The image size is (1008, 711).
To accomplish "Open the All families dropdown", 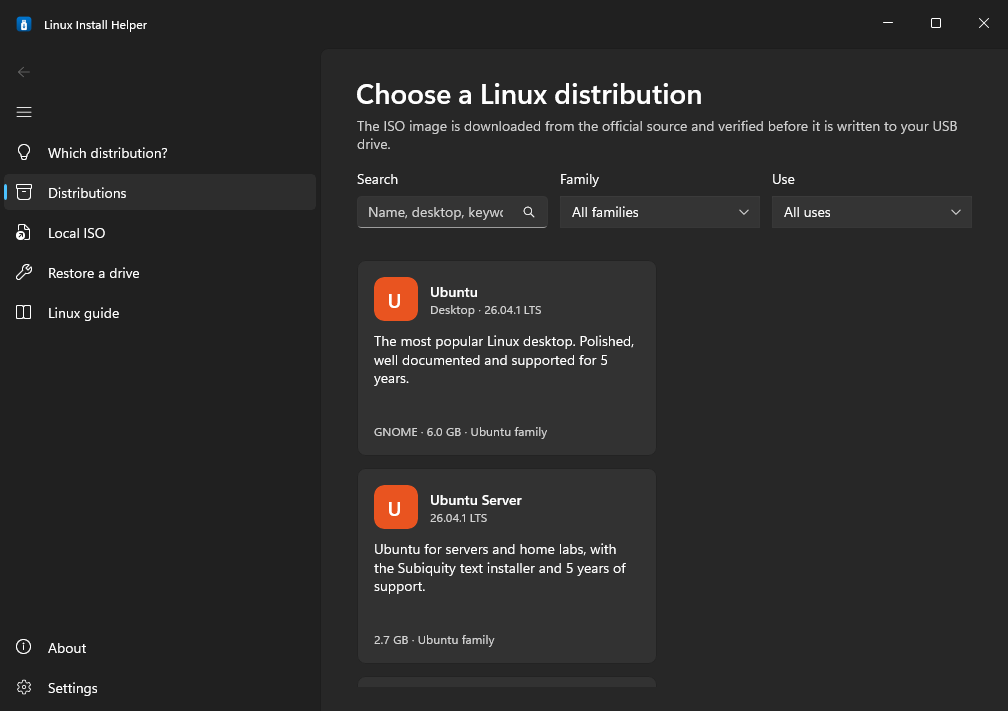I will 660,212.
